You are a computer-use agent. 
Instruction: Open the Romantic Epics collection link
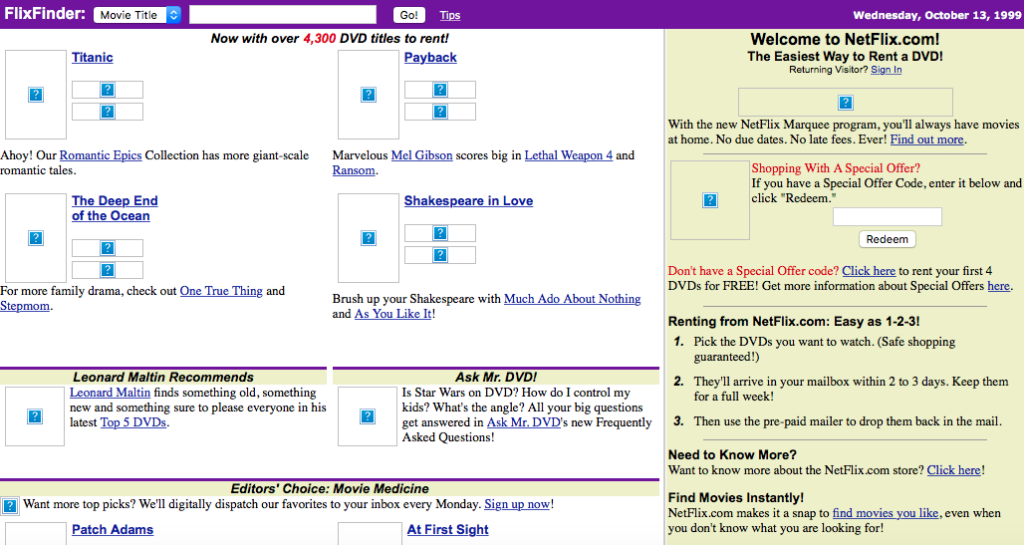101,155
